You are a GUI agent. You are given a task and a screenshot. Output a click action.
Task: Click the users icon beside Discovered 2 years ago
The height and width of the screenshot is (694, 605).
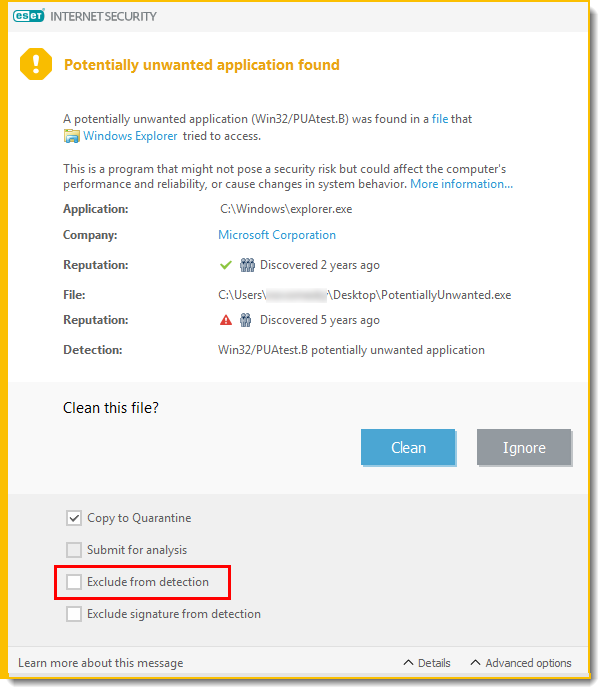(247, 265)
